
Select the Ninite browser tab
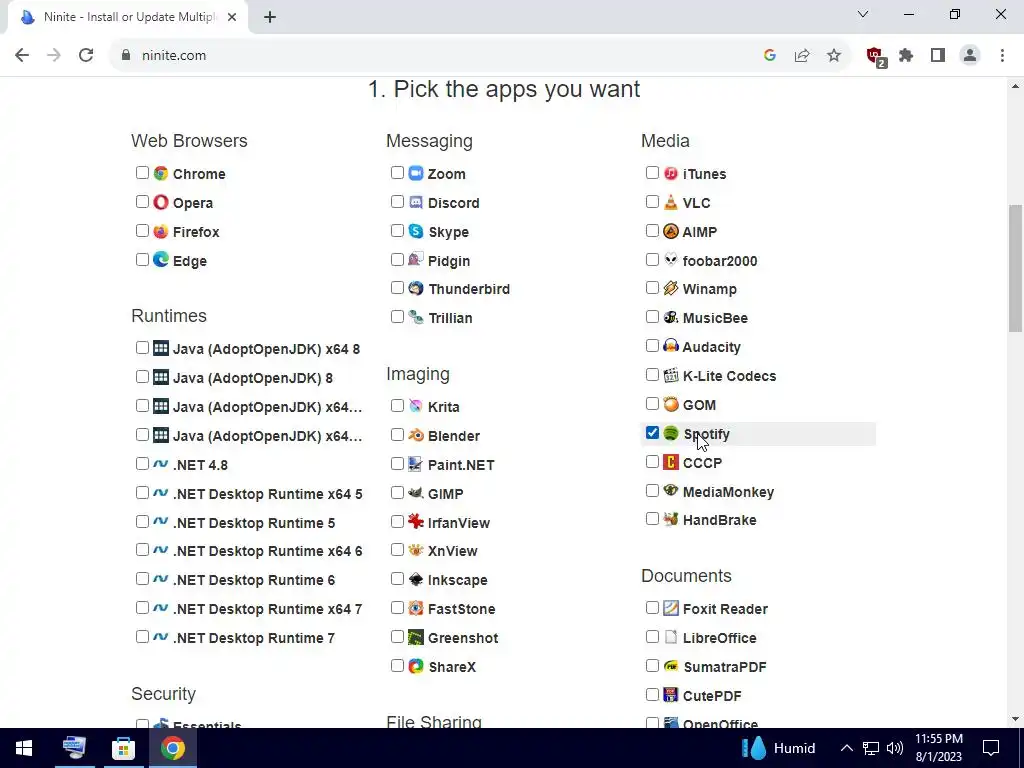tap(127, 17)
